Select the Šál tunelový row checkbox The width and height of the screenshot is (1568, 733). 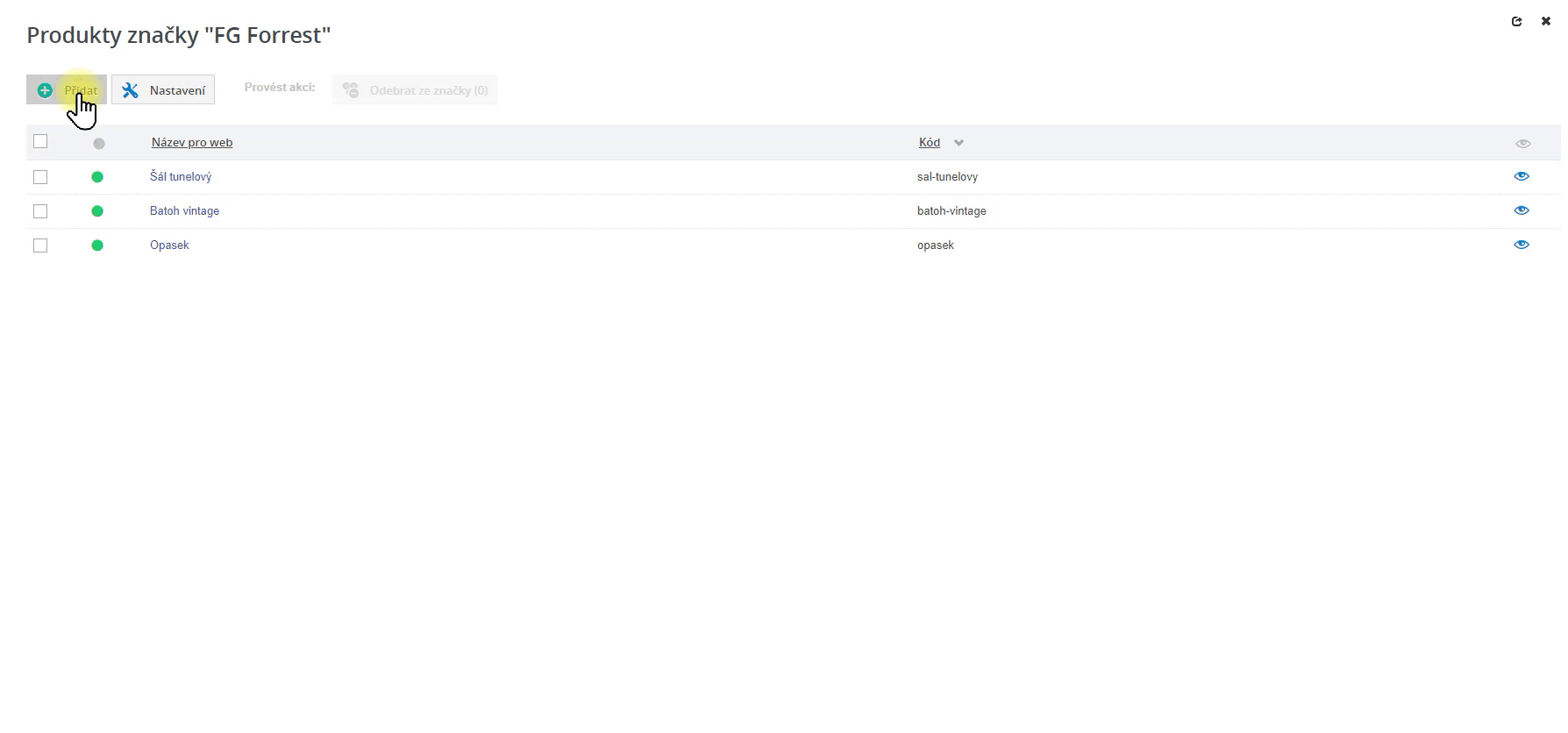point(40,177)
